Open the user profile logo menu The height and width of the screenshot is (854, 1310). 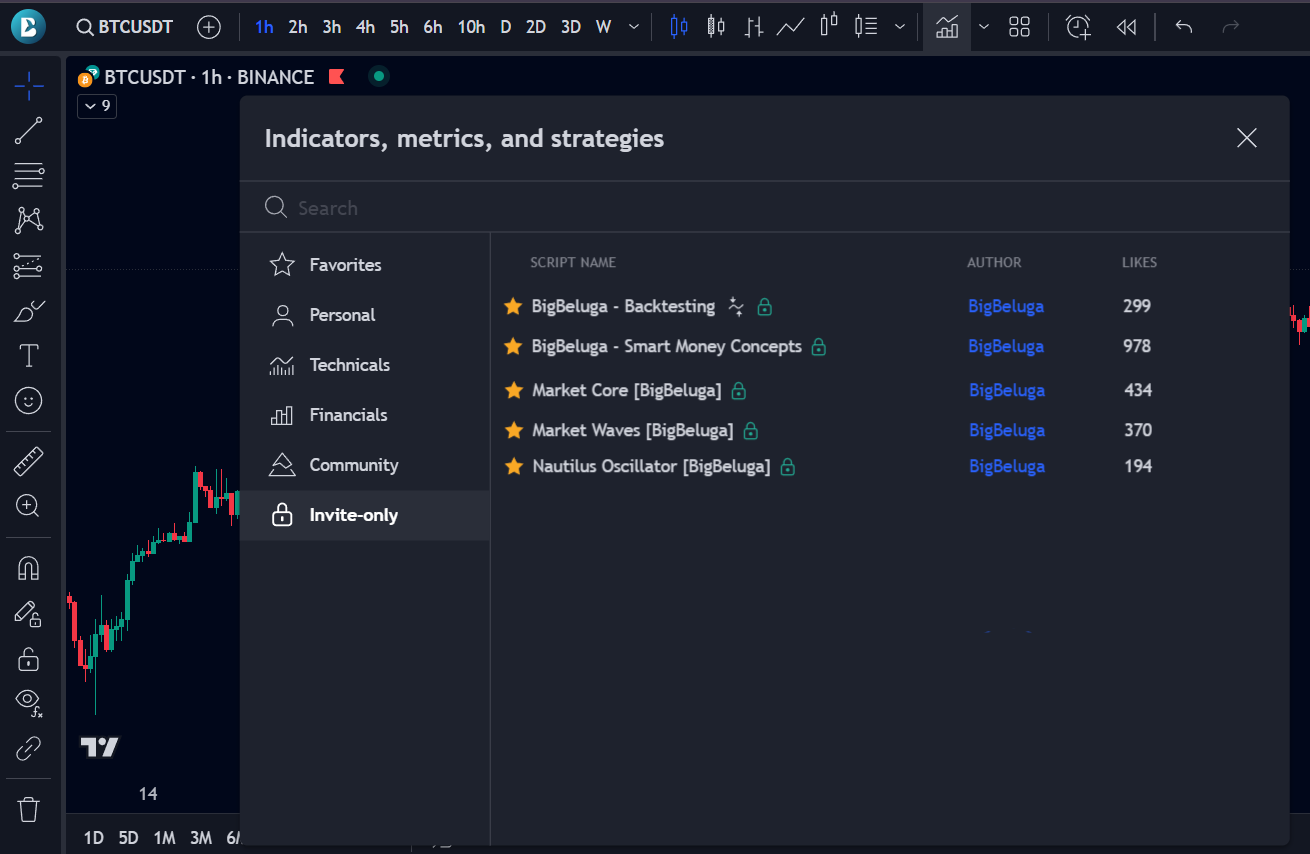pyautogui.click(x=29, y=27)
